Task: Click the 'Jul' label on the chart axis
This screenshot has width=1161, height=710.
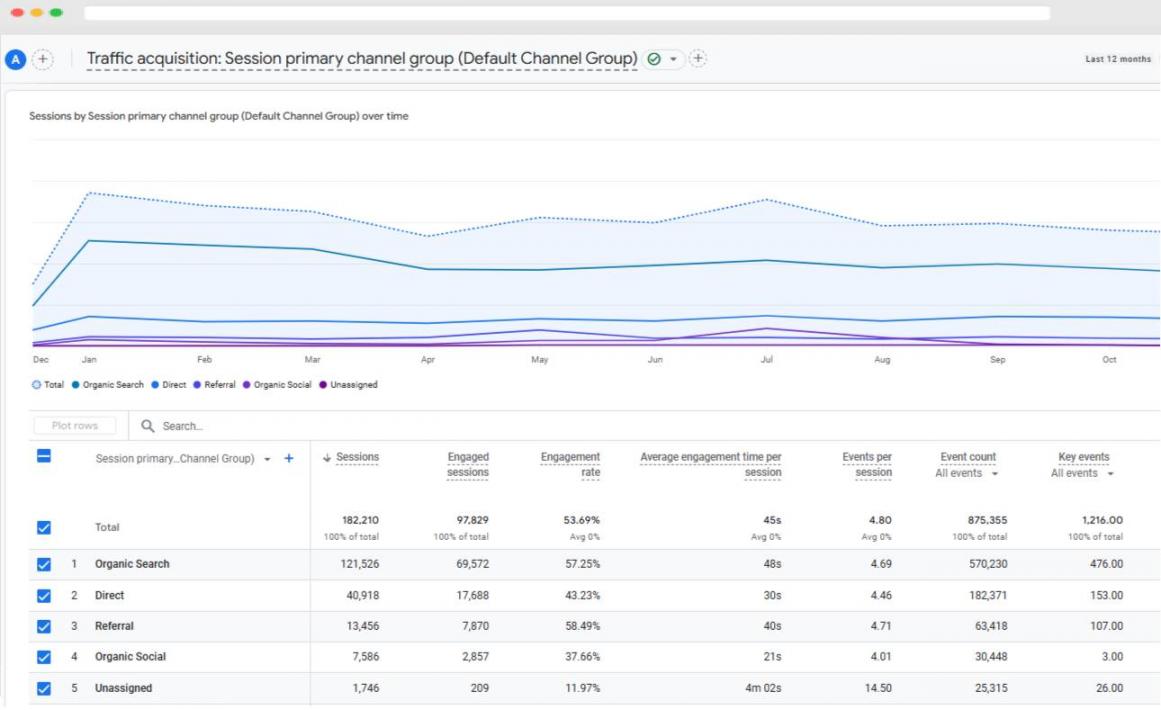Action: point(766,360)
